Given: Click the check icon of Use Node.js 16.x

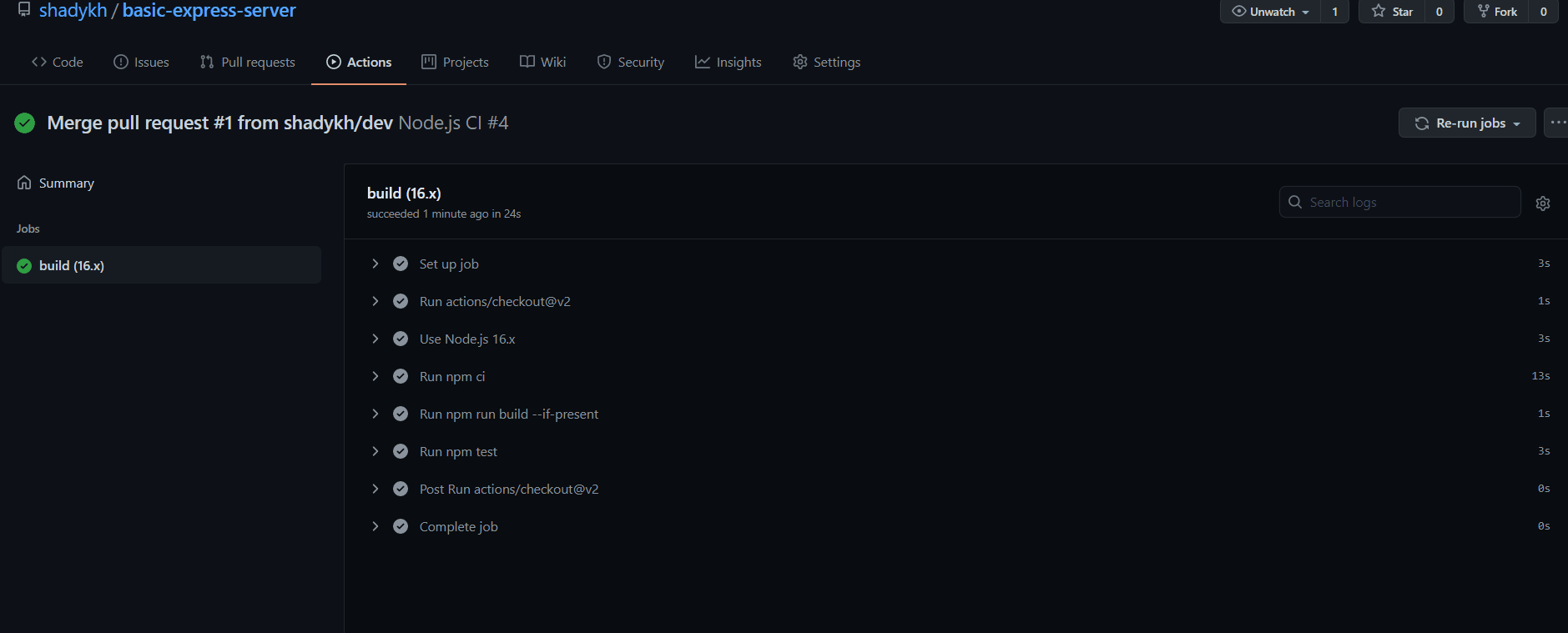Looking at the screenshot, I should coord(401,339).
